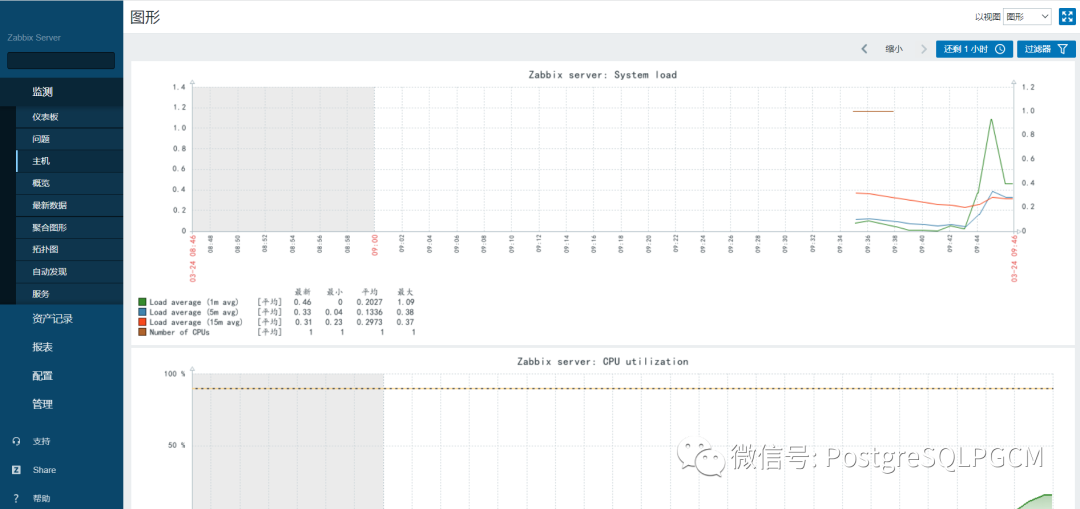Click the CPU utilization graph title
Image resolution: width=1080 pixels, height=509 pixels.
click(603, 361)
